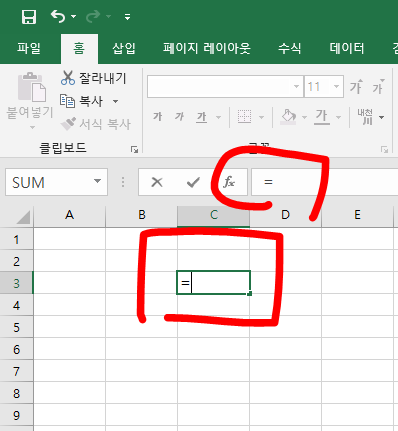Select row 5 header
The height and width of the screenshot is (431, 398).
[16, 327]
